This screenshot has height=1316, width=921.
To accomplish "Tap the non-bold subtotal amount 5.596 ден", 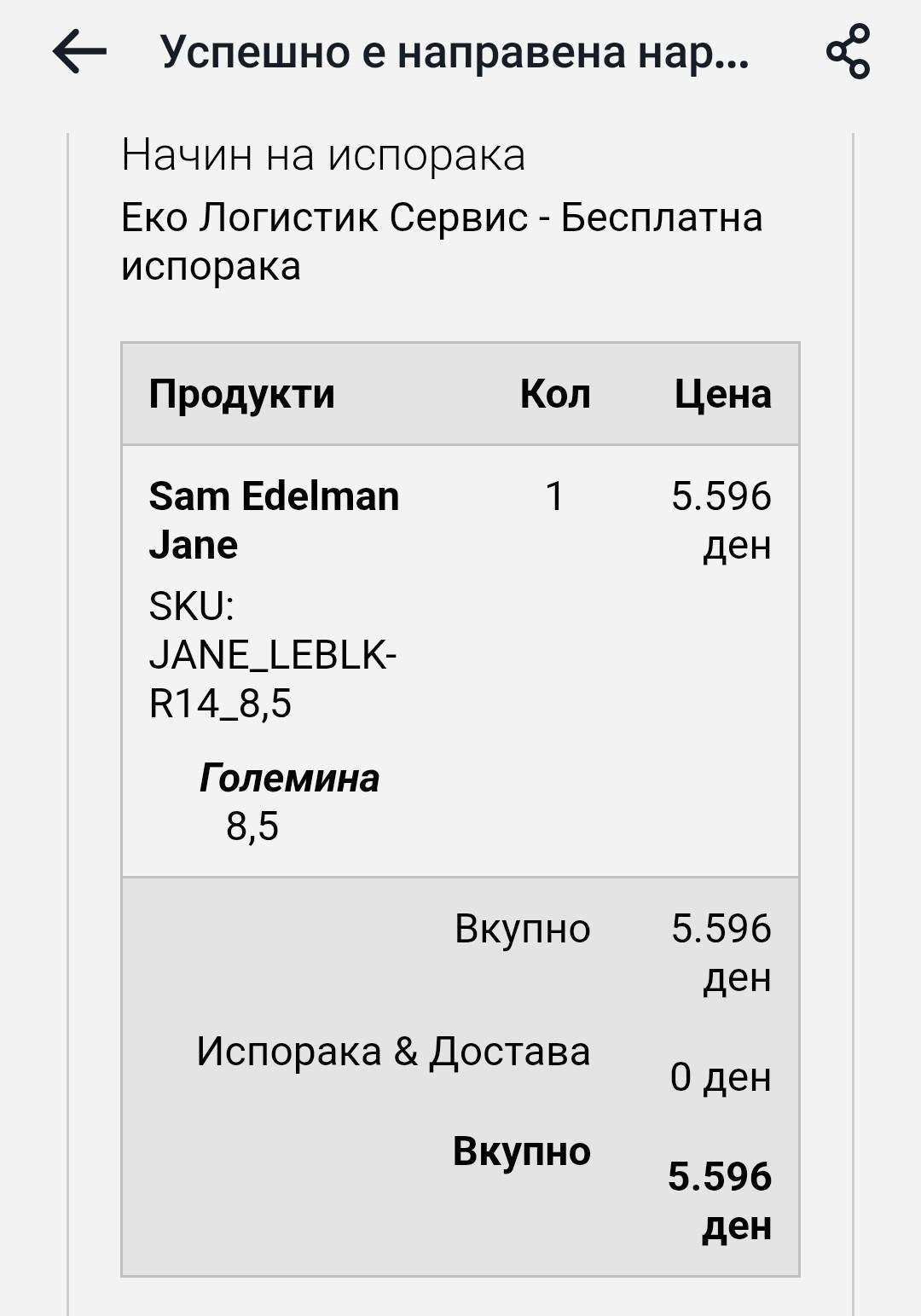I will coord(721,952).
